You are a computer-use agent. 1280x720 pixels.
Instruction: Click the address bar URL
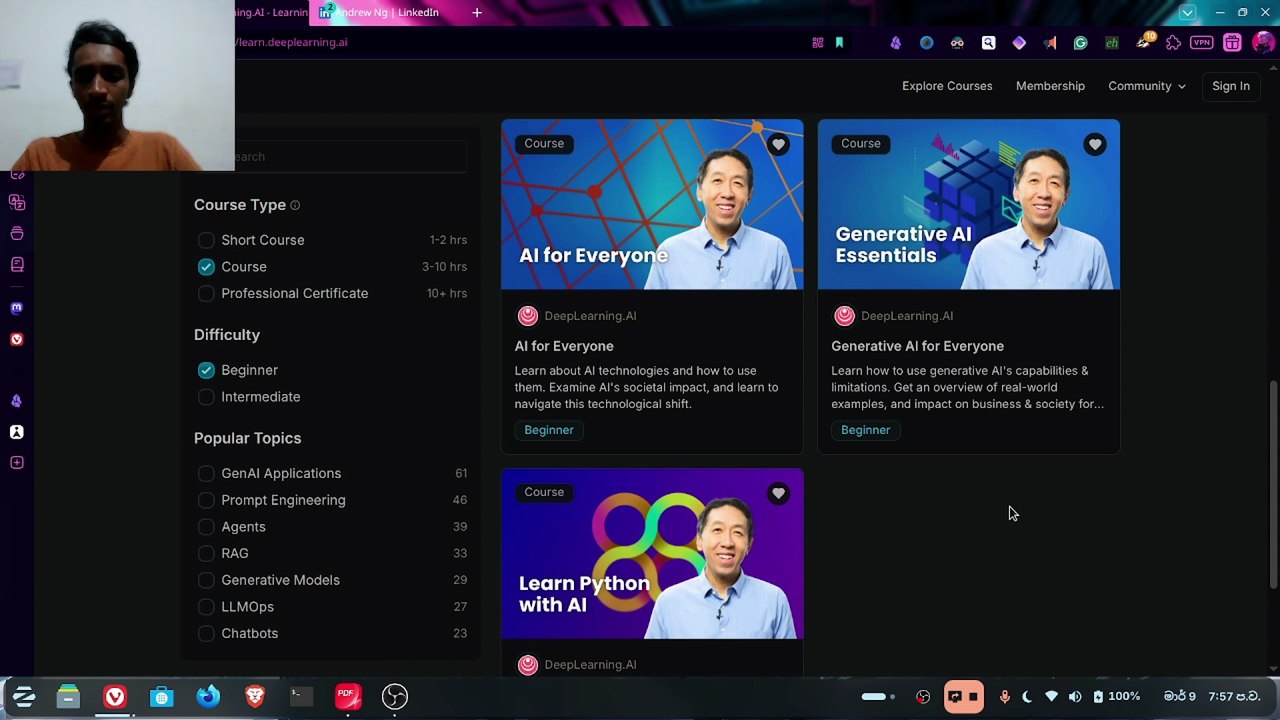292,43
